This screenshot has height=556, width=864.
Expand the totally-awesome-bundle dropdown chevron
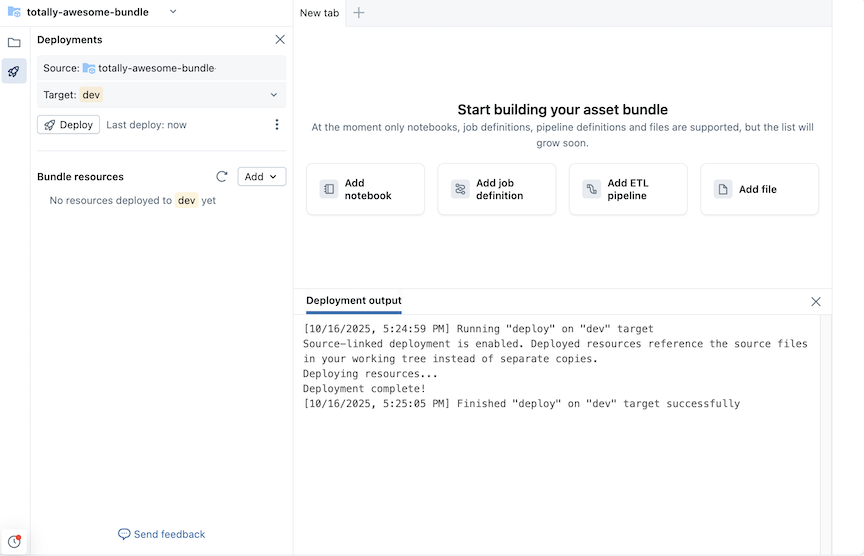click(x=173, y=12)
